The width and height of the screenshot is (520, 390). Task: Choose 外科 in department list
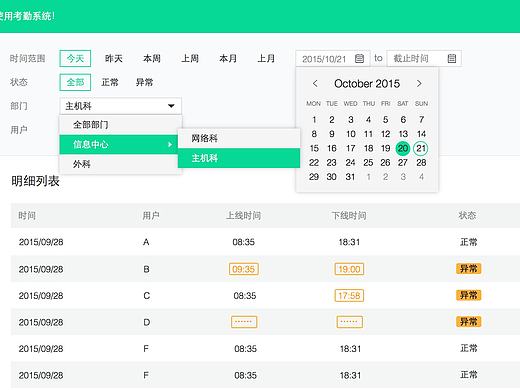tap(121, 164)
